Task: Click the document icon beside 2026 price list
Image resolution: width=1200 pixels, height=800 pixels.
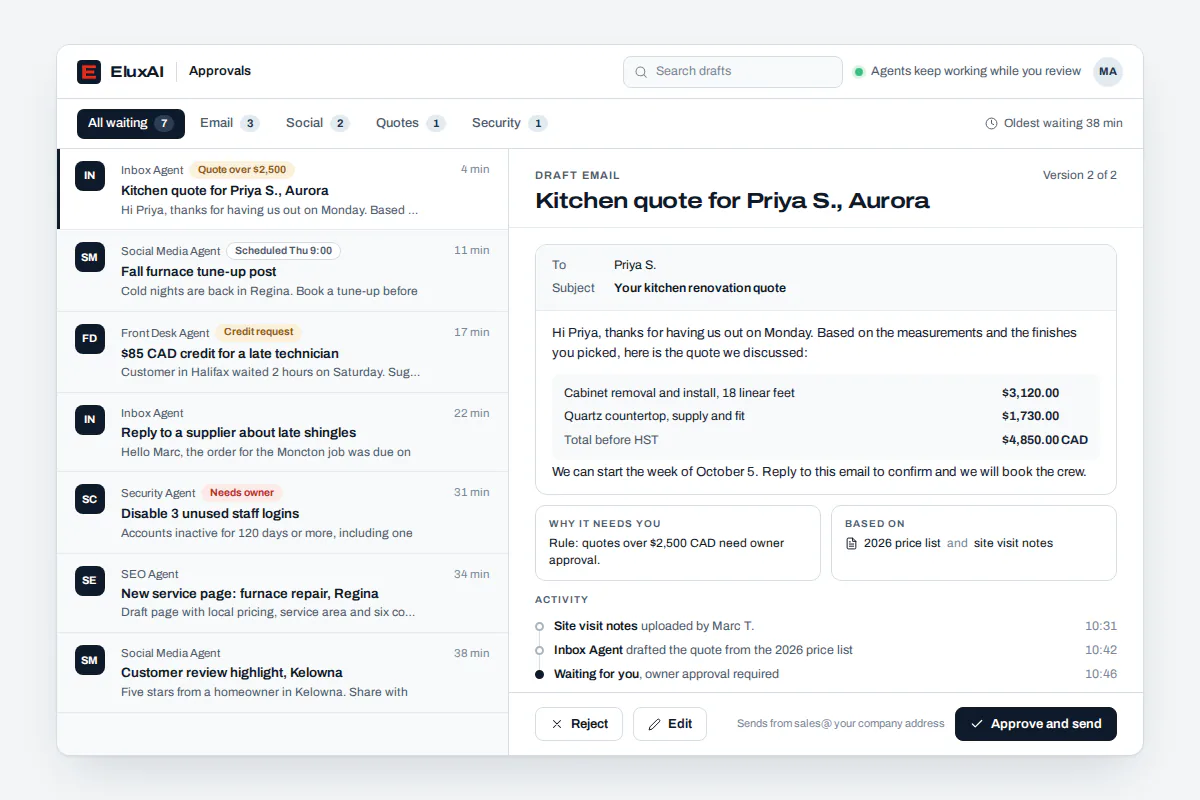Action: click(852, 544)
